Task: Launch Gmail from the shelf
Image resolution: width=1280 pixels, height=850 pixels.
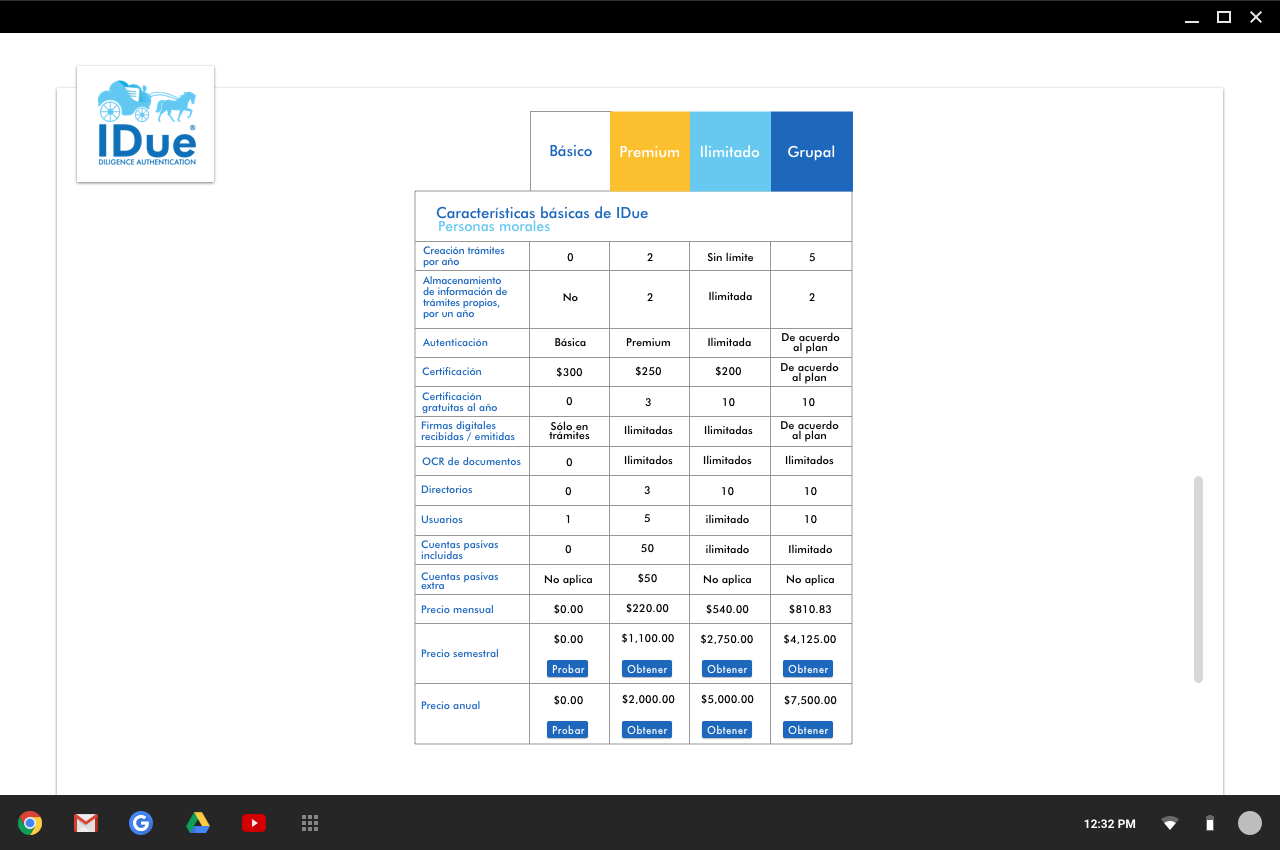Action: click(86, 823)
